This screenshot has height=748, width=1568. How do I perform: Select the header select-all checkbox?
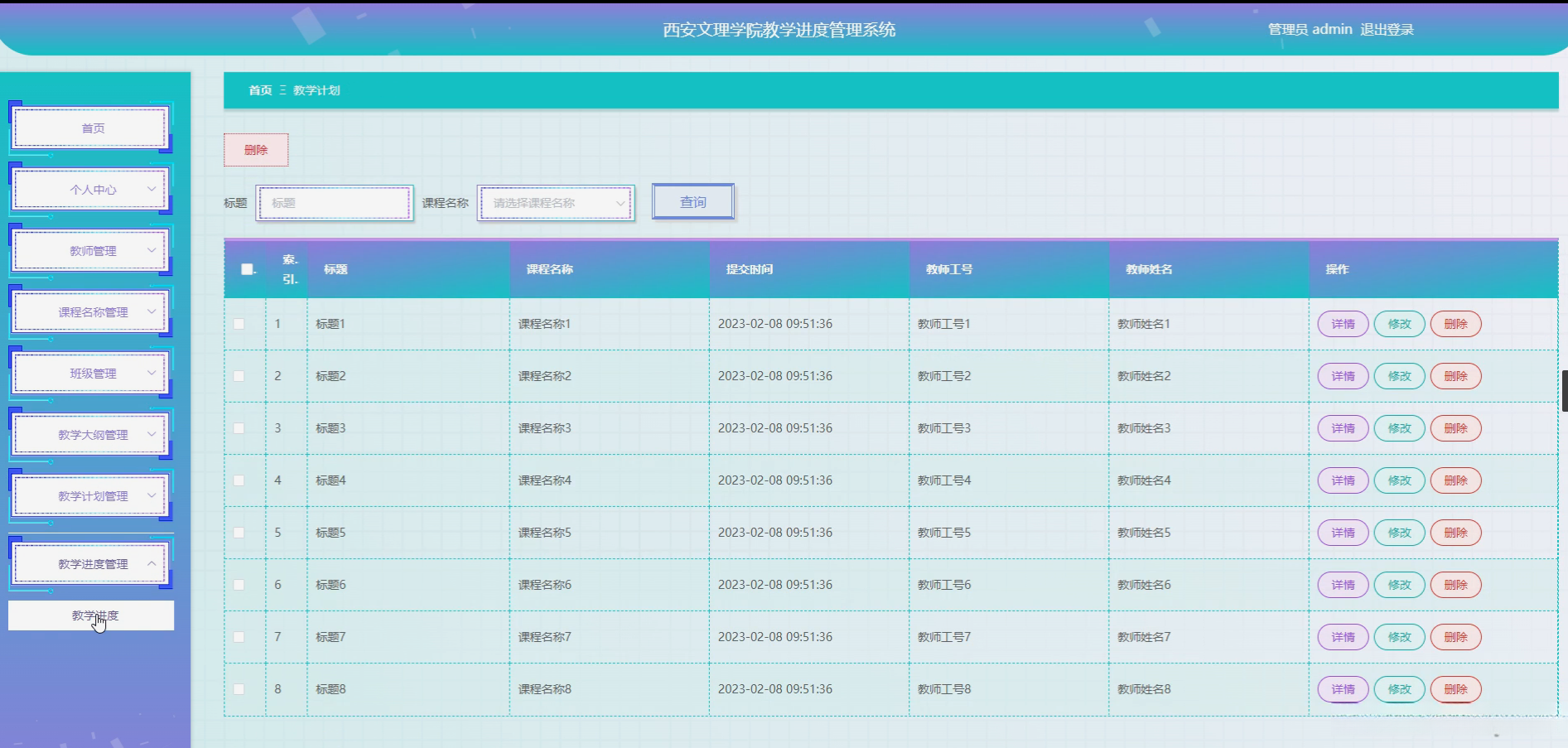(x=247, y=269)
